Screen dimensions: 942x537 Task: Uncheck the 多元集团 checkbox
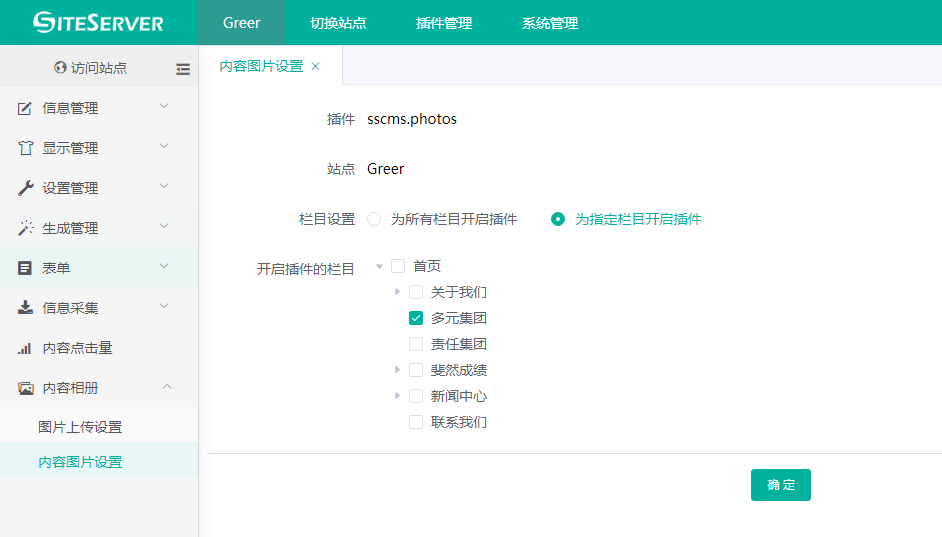[416, 318]
